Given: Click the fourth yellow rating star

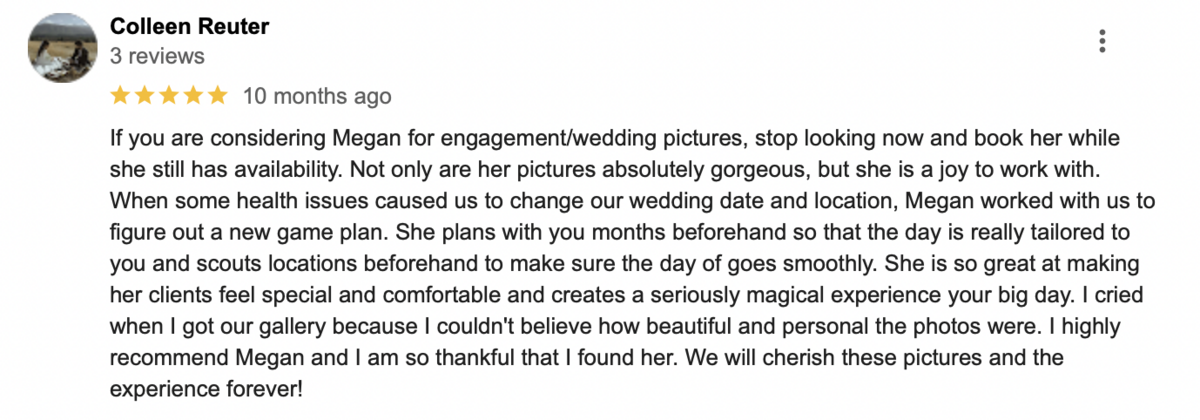Looking at the screenshot, I should coord(193,96).
